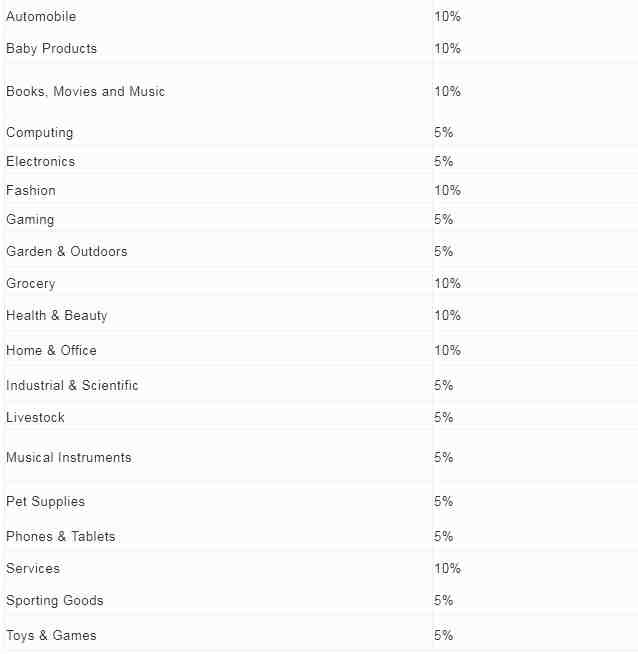Select the Grocery category text
This screenshot has height=654, width=638.
[31, 283]
